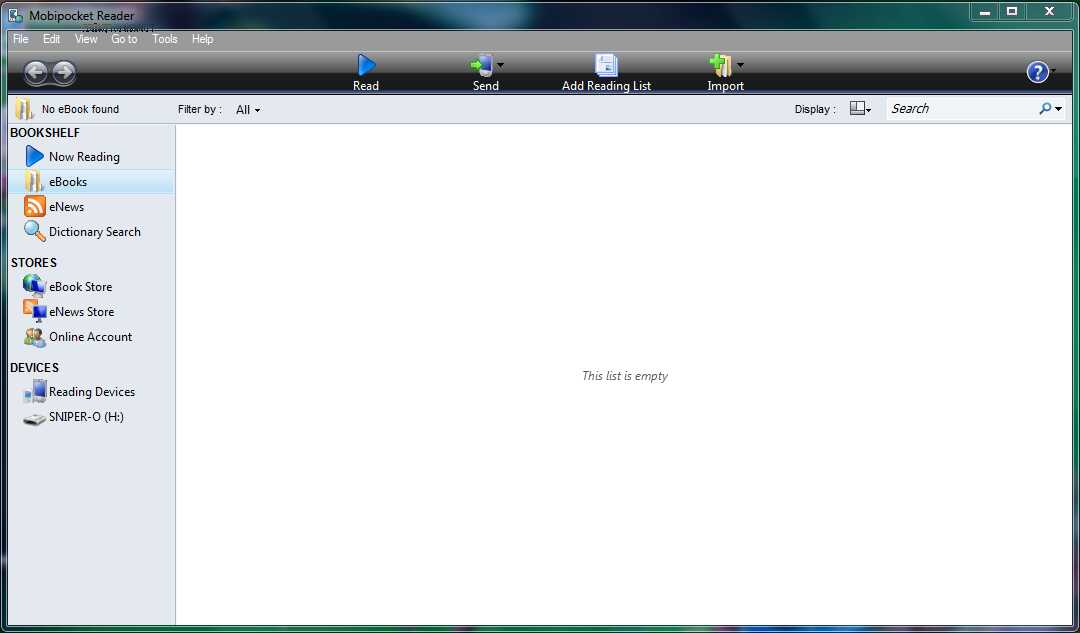
Task: Open the Display layout dropdown
Action: click(x=860, y=109)
